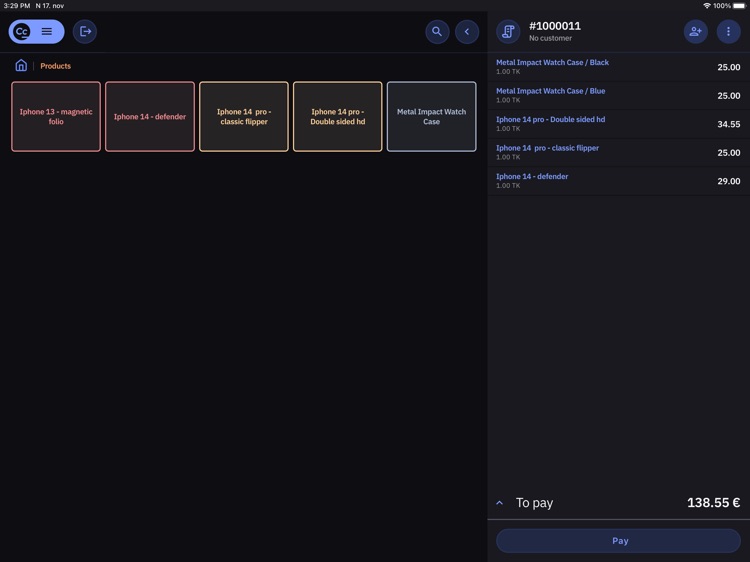Viewport: 750px width, 562px height.
Task: Check the Wi-Fi status icon
Action: click(x=706, y=6)
